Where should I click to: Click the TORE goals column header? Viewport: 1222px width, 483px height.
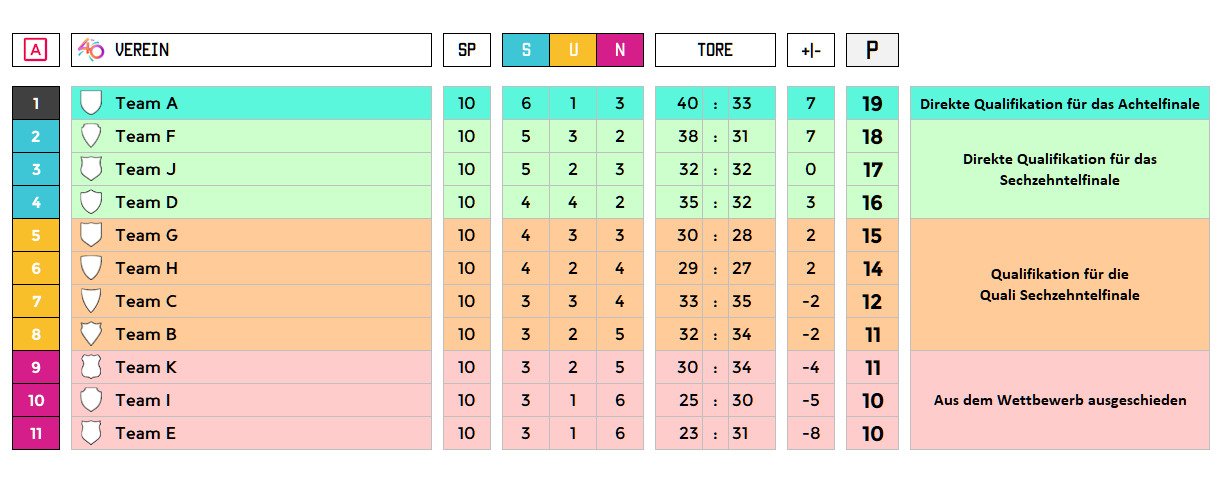click(715, 50)
